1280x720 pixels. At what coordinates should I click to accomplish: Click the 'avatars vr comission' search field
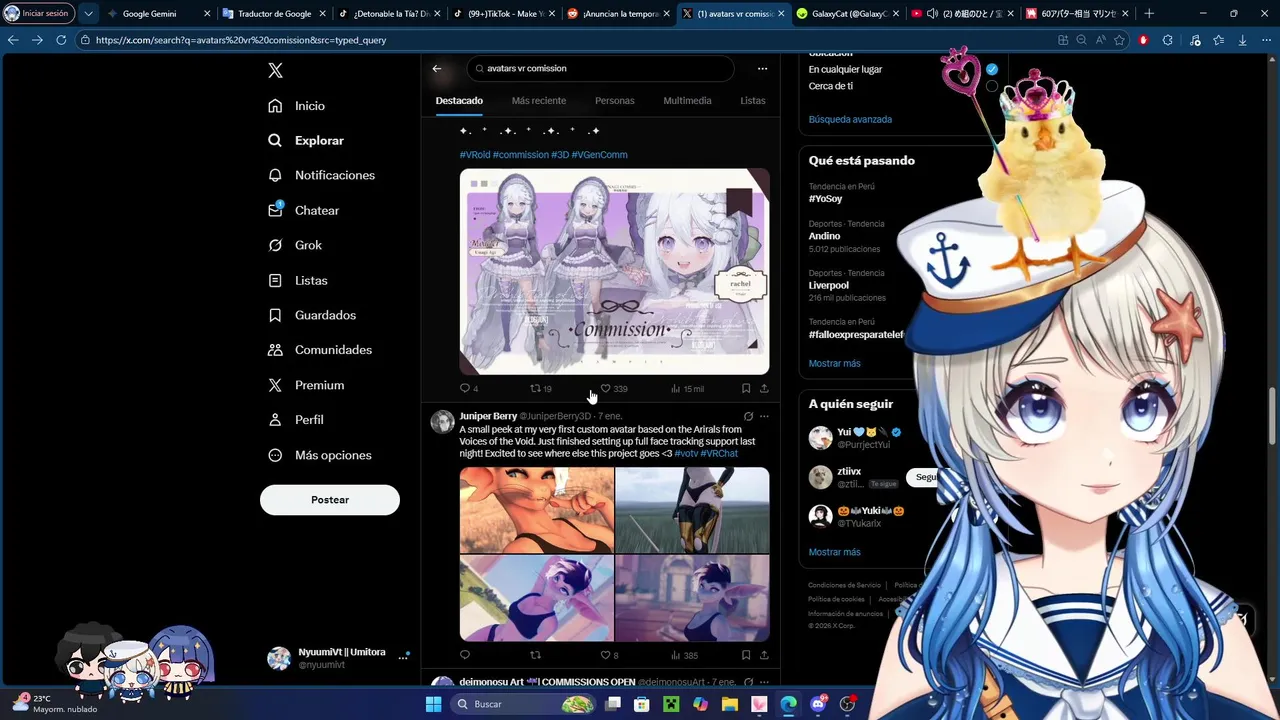pyautogui.click(x=600, y=68)
